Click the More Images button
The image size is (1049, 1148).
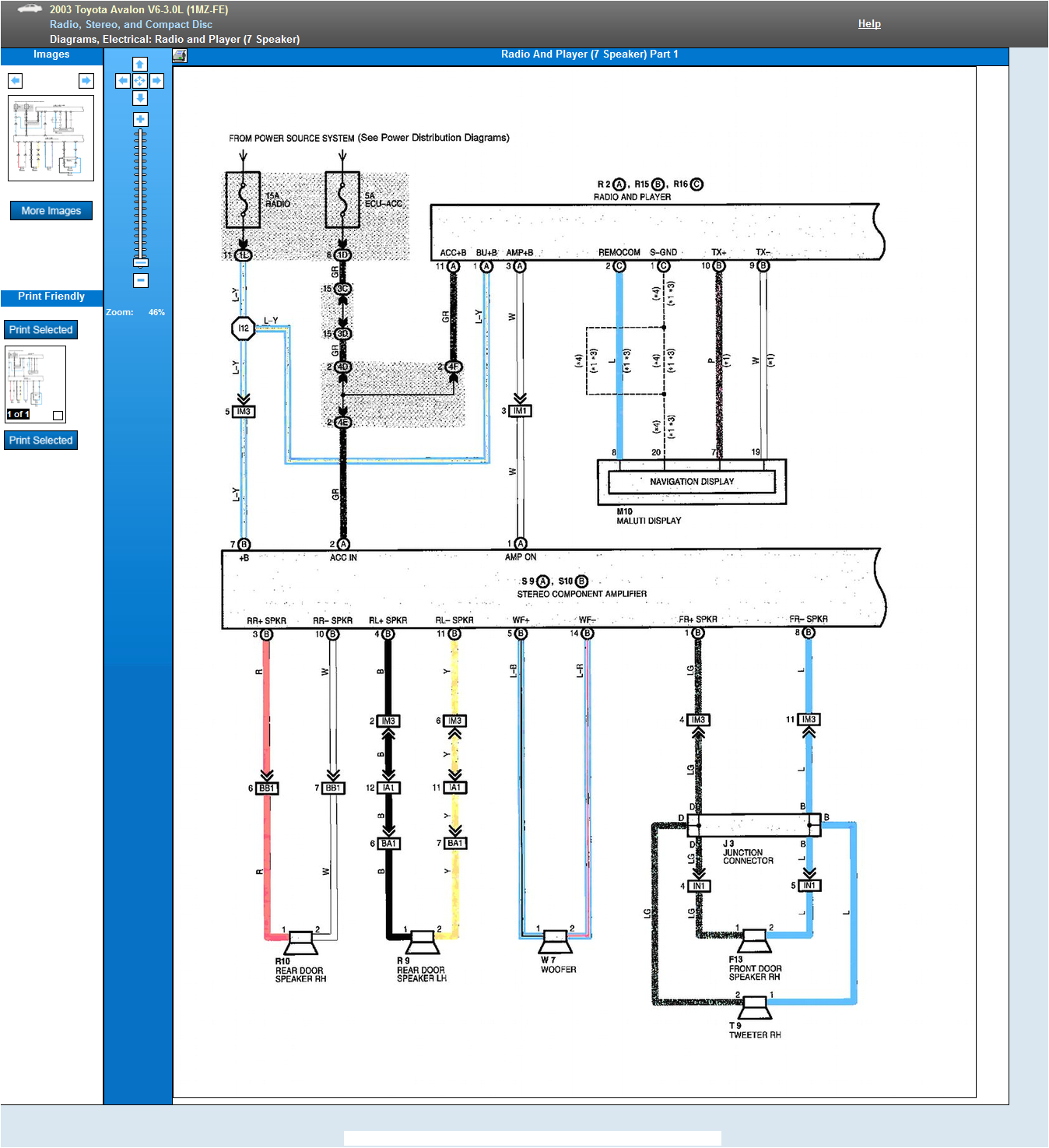tap(51, 210)
